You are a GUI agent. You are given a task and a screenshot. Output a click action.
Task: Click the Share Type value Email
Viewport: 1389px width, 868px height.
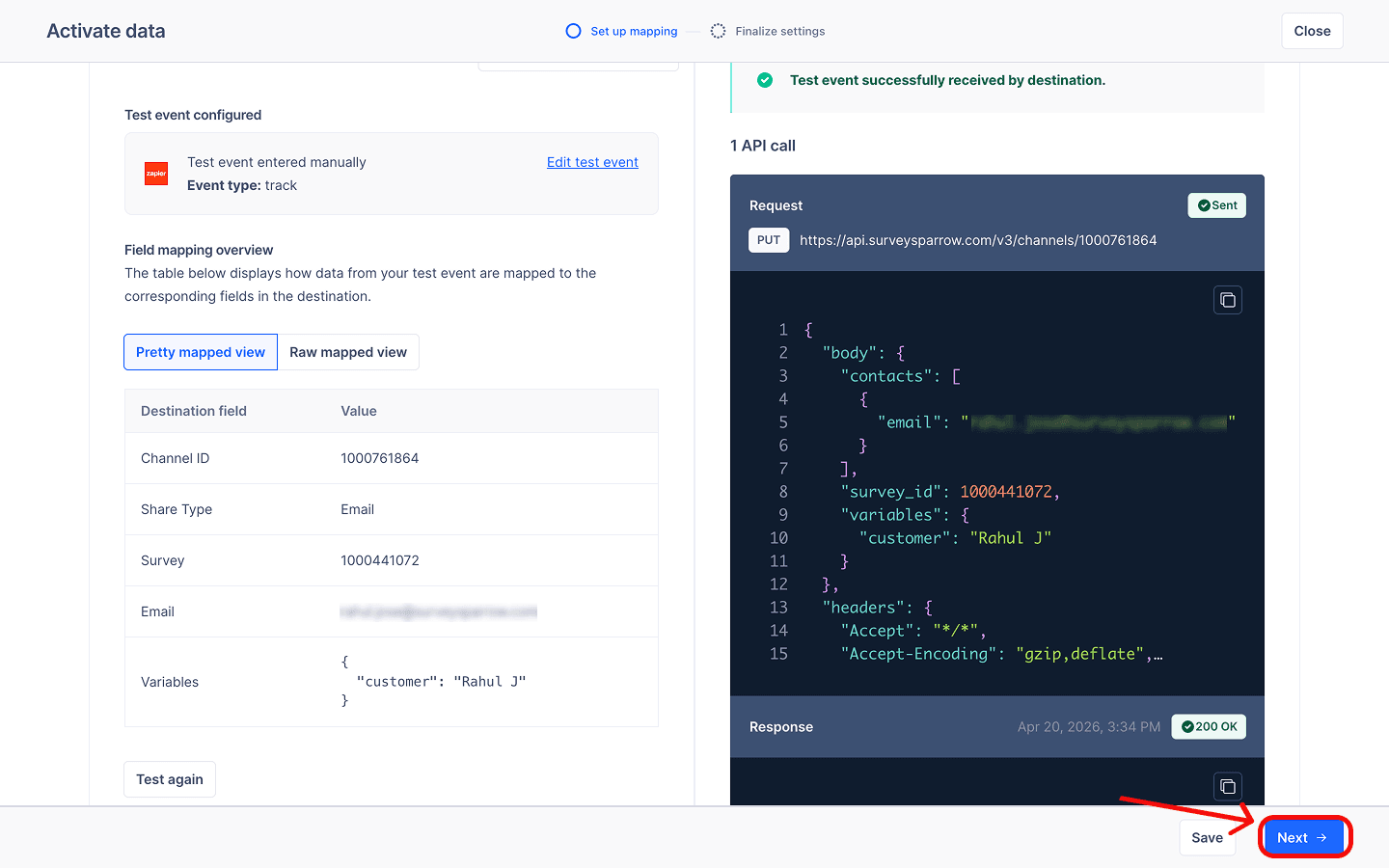click(x=357, y=509)
